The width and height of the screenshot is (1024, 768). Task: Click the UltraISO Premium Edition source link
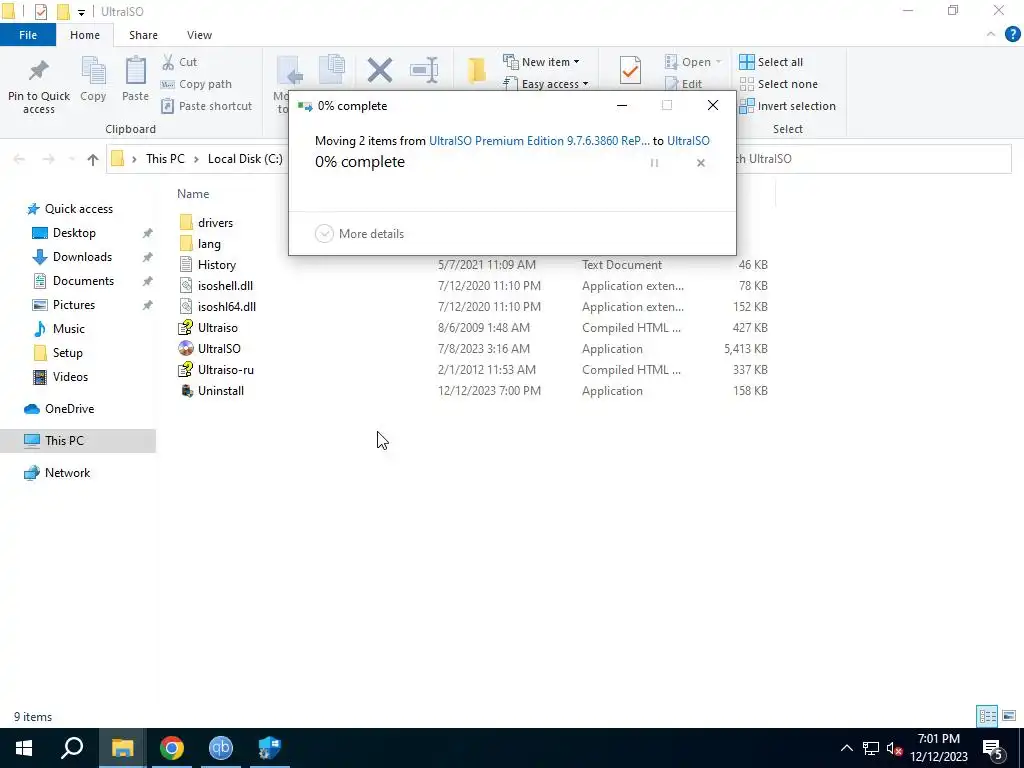point(539,141)
